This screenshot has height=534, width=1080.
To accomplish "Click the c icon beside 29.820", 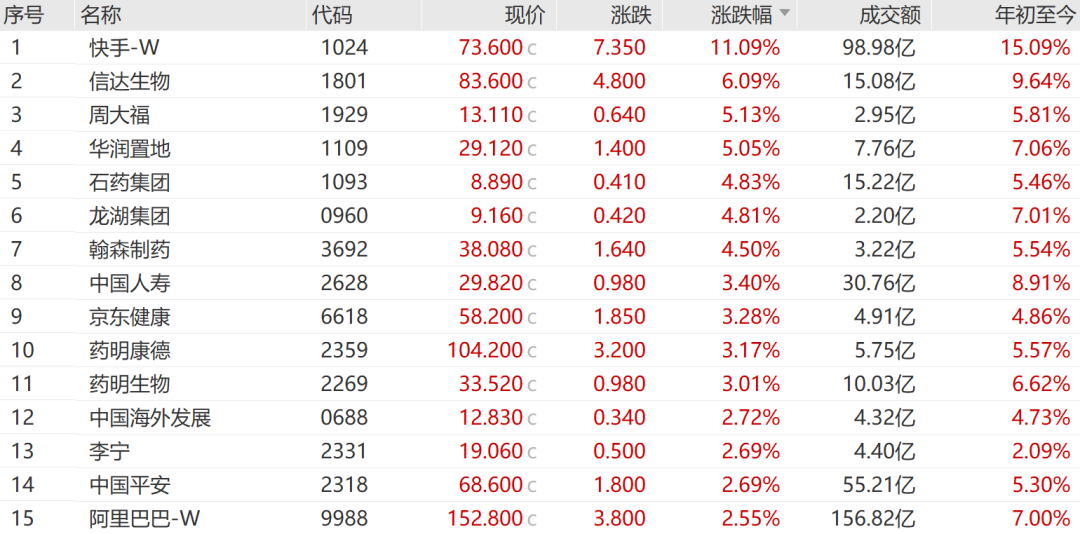I will (532, 284).
